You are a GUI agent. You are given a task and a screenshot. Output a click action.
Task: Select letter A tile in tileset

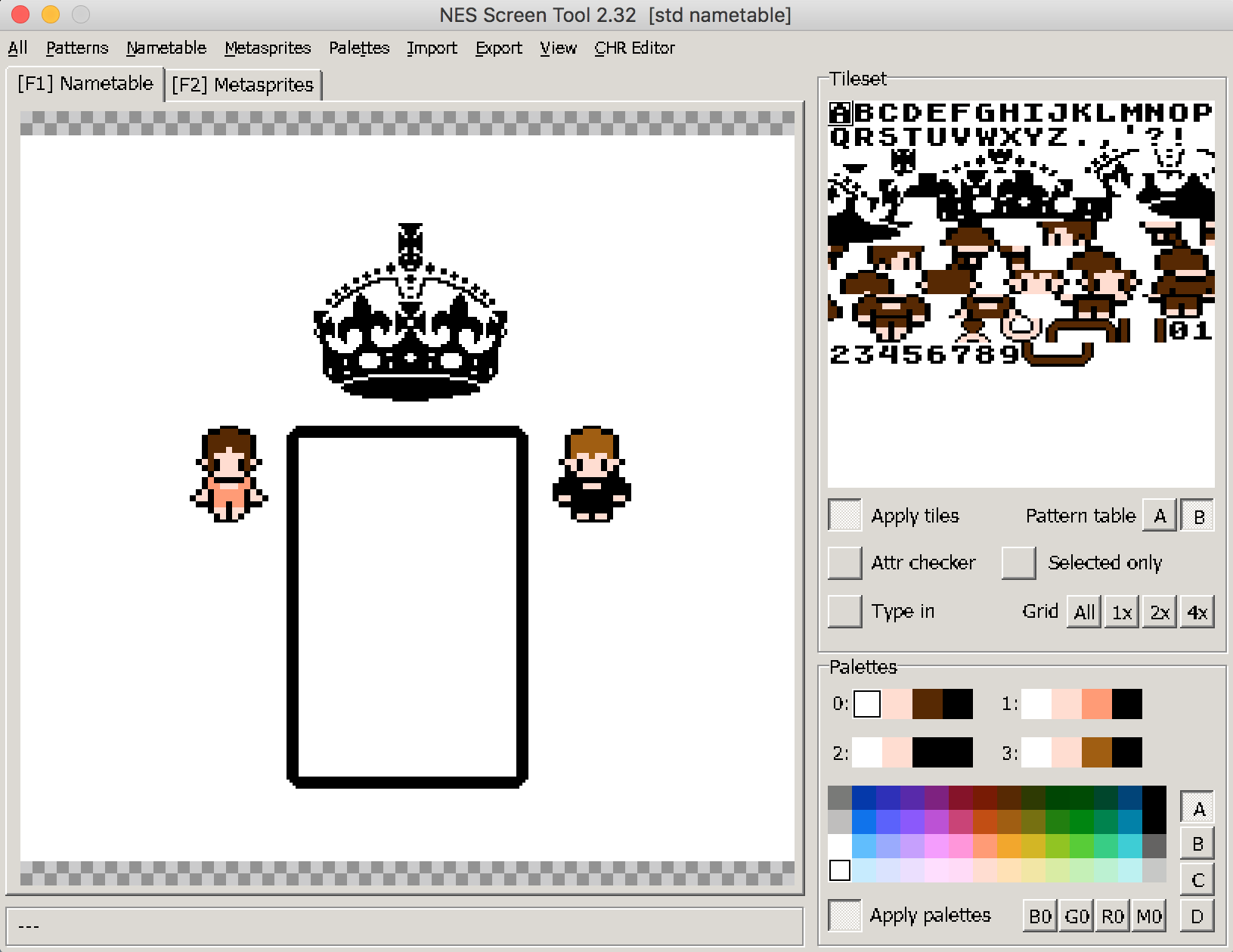pyautogui.click(x=841, y=113)
